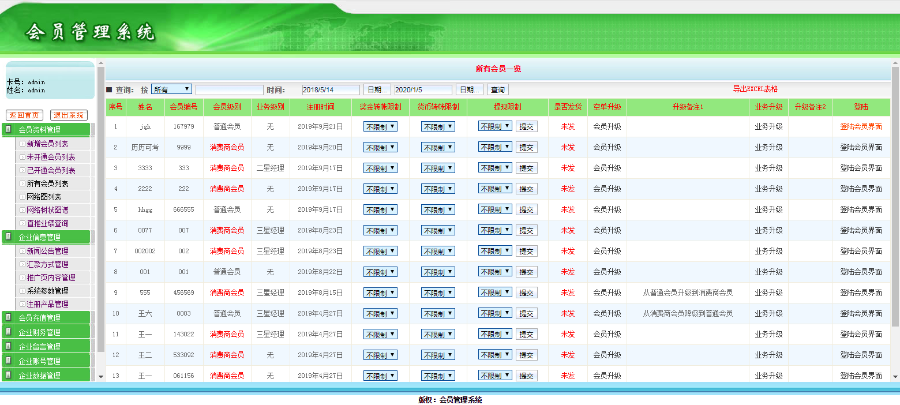
Task: Open the 已开通会员列表 sidebar item
Action: [x=51, y=170]
